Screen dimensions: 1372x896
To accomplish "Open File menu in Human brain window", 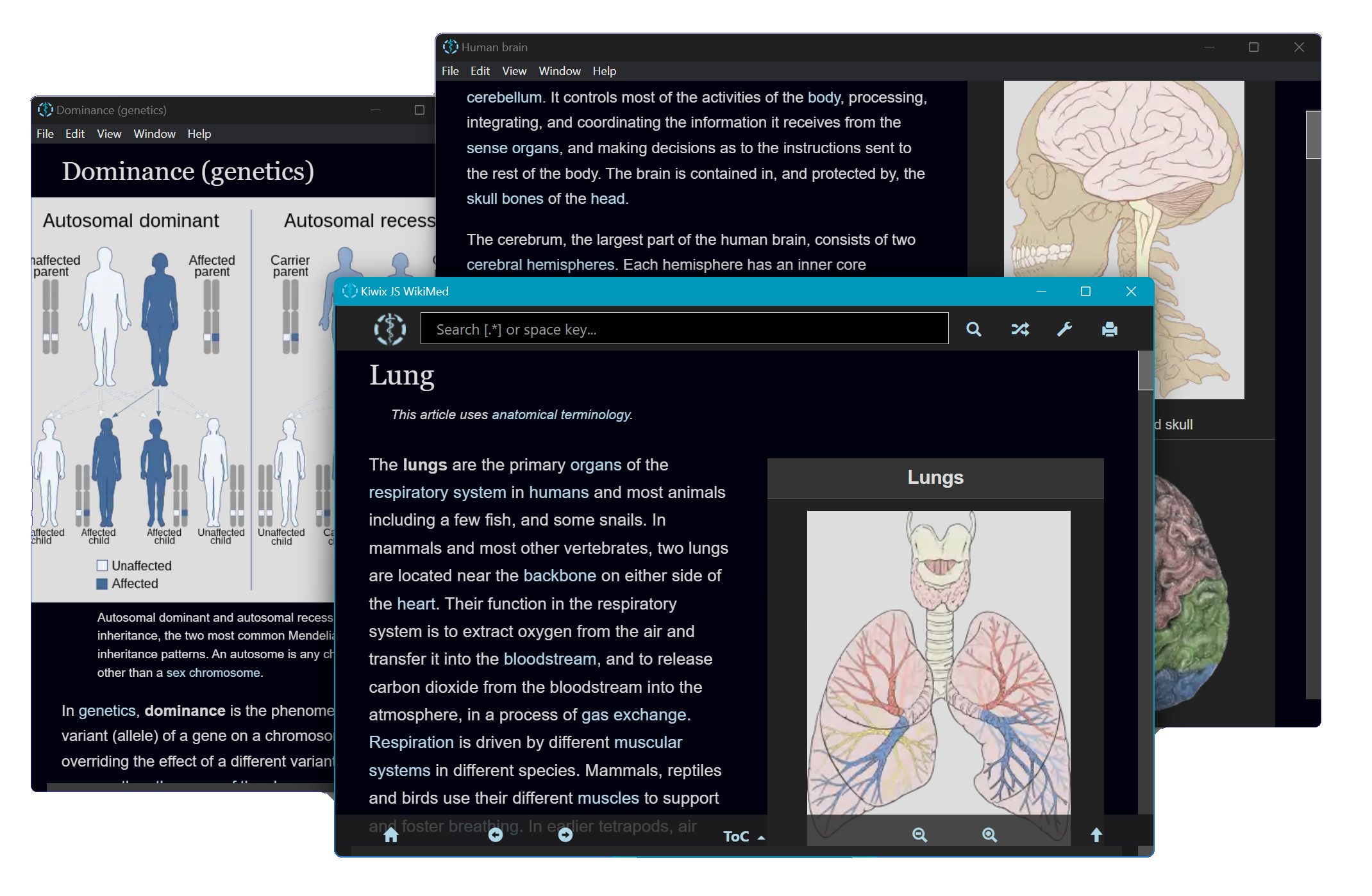I will point(450,71).
